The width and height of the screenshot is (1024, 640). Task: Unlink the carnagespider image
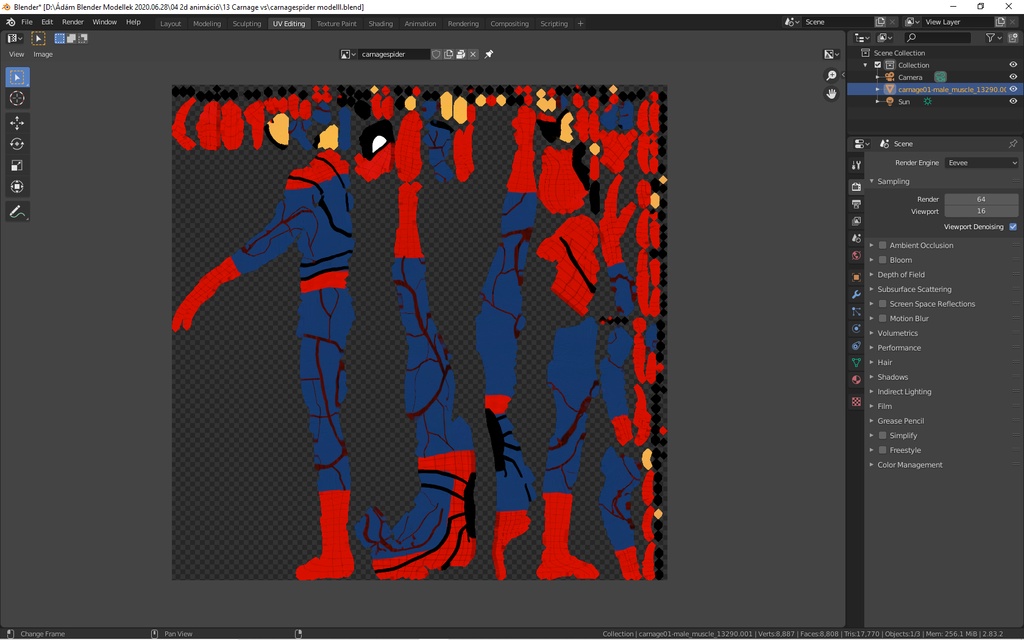click(x=473, y=55)
